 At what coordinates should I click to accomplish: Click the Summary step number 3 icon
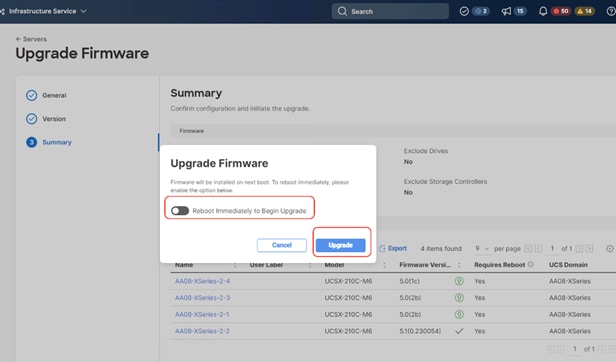point(31,142)
